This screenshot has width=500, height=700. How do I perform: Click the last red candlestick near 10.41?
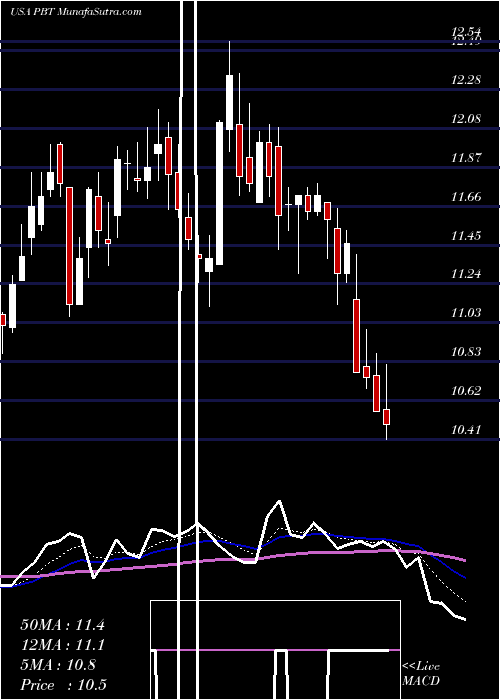(387, 417)
